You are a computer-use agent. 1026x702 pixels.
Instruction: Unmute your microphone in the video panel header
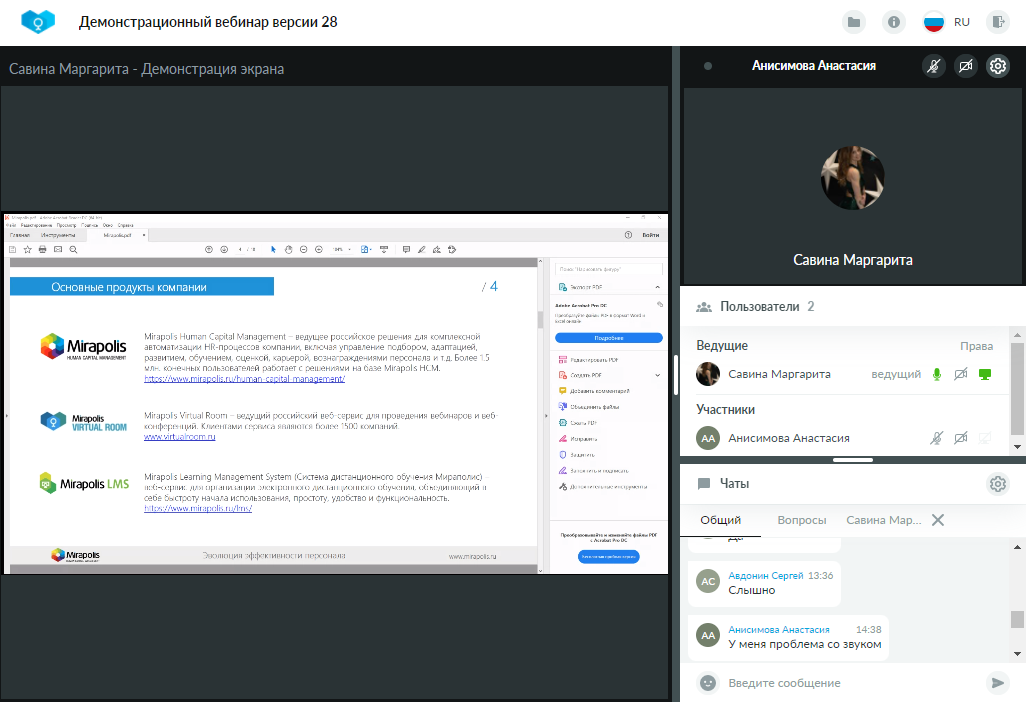934,65
